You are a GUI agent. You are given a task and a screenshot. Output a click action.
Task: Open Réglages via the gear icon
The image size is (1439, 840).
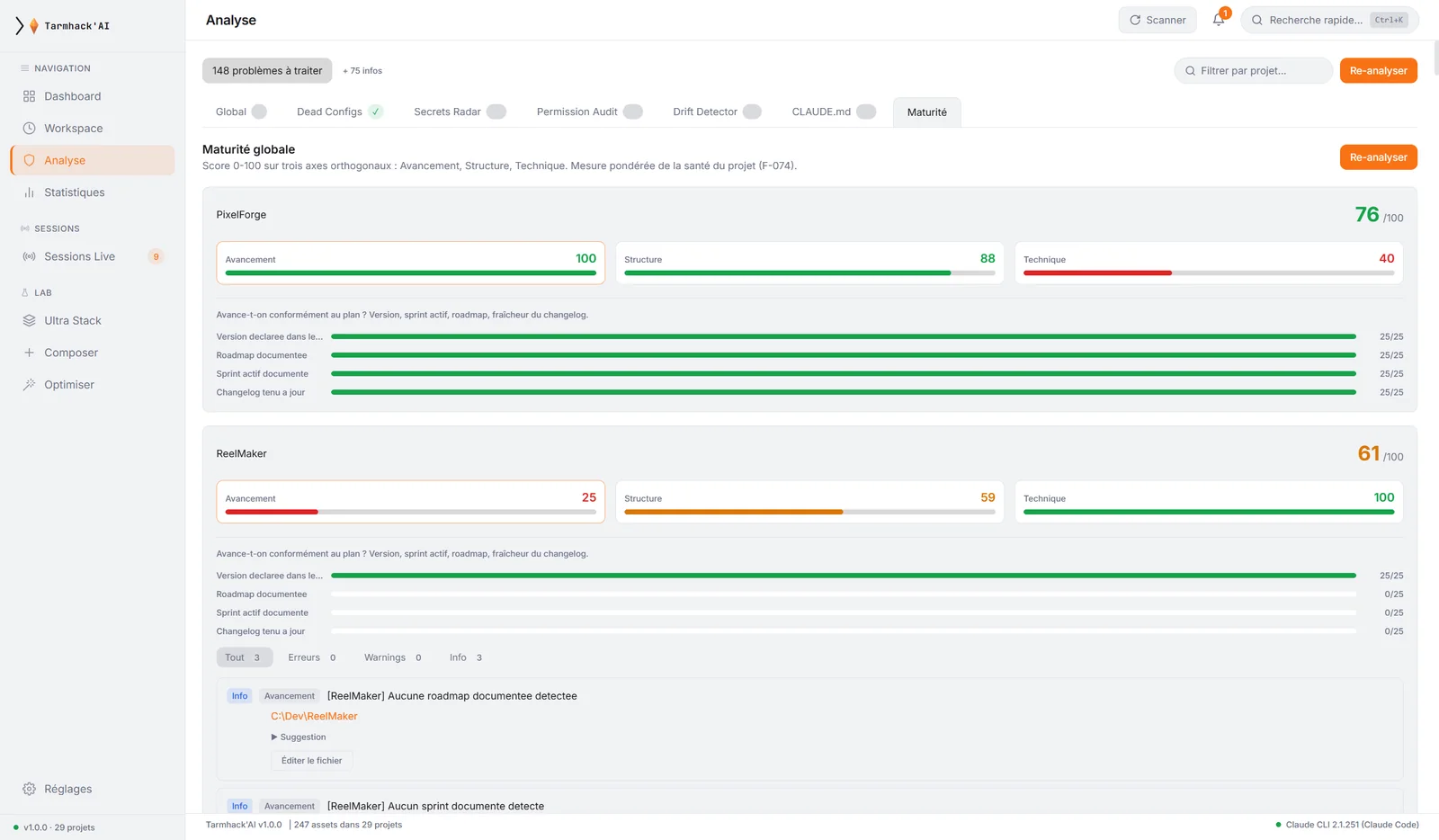coord(29,789)
